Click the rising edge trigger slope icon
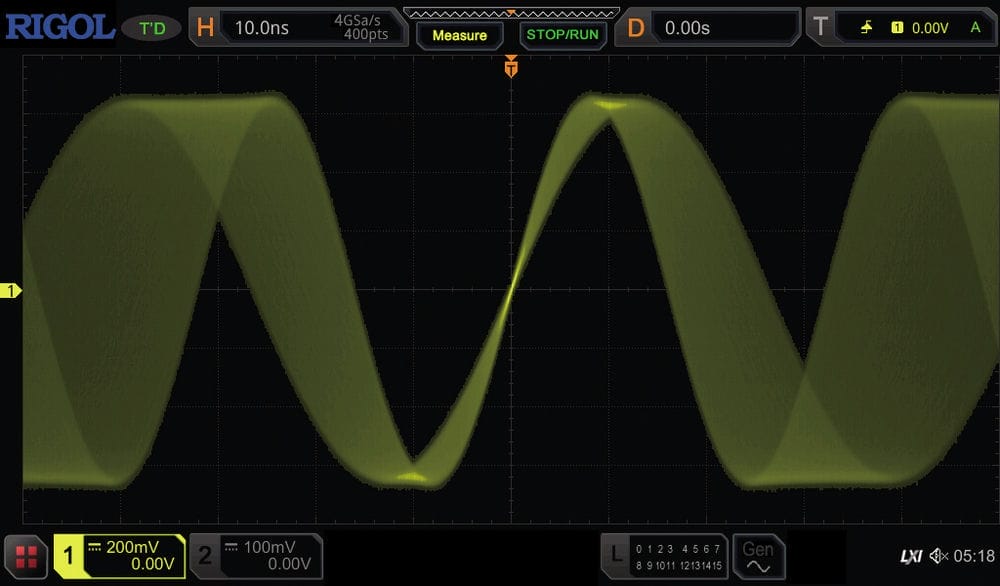Image resolution: width=1000 pixels, height=586 pixels. point(866,28)
